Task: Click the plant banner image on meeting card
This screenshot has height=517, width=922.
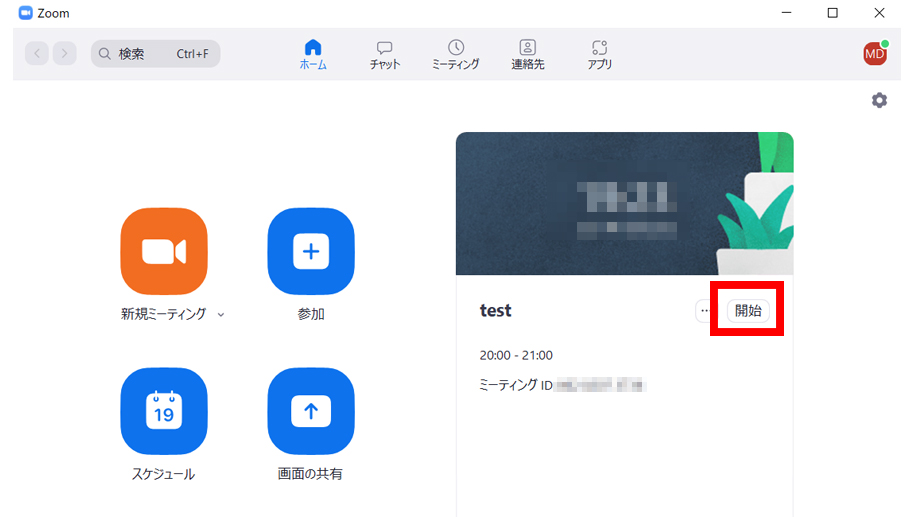Action: click(x=624, y=204)
